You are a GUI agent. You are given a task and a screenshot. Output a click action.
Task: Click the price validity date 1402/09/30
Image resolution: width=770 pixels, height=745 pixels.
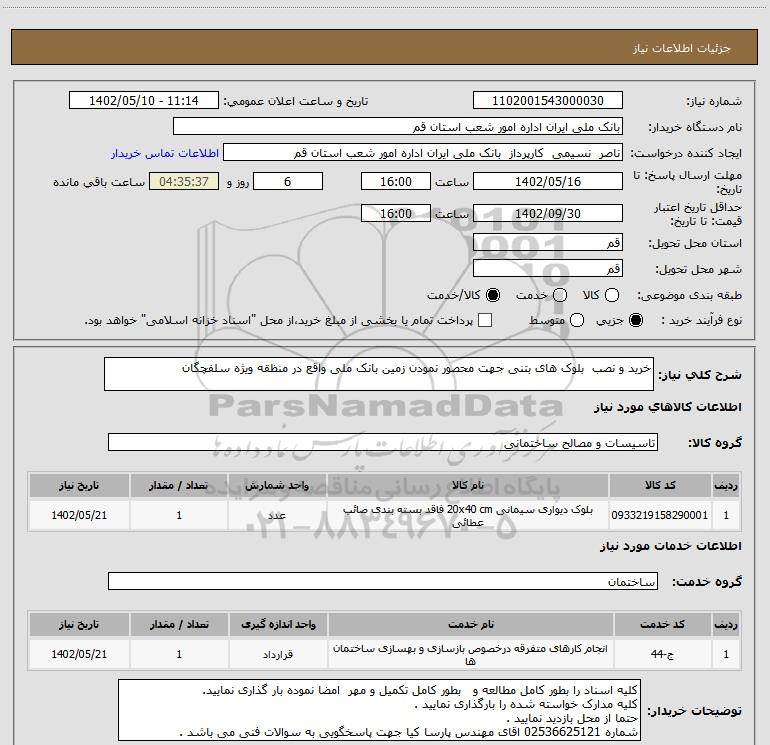coord(548,213)
